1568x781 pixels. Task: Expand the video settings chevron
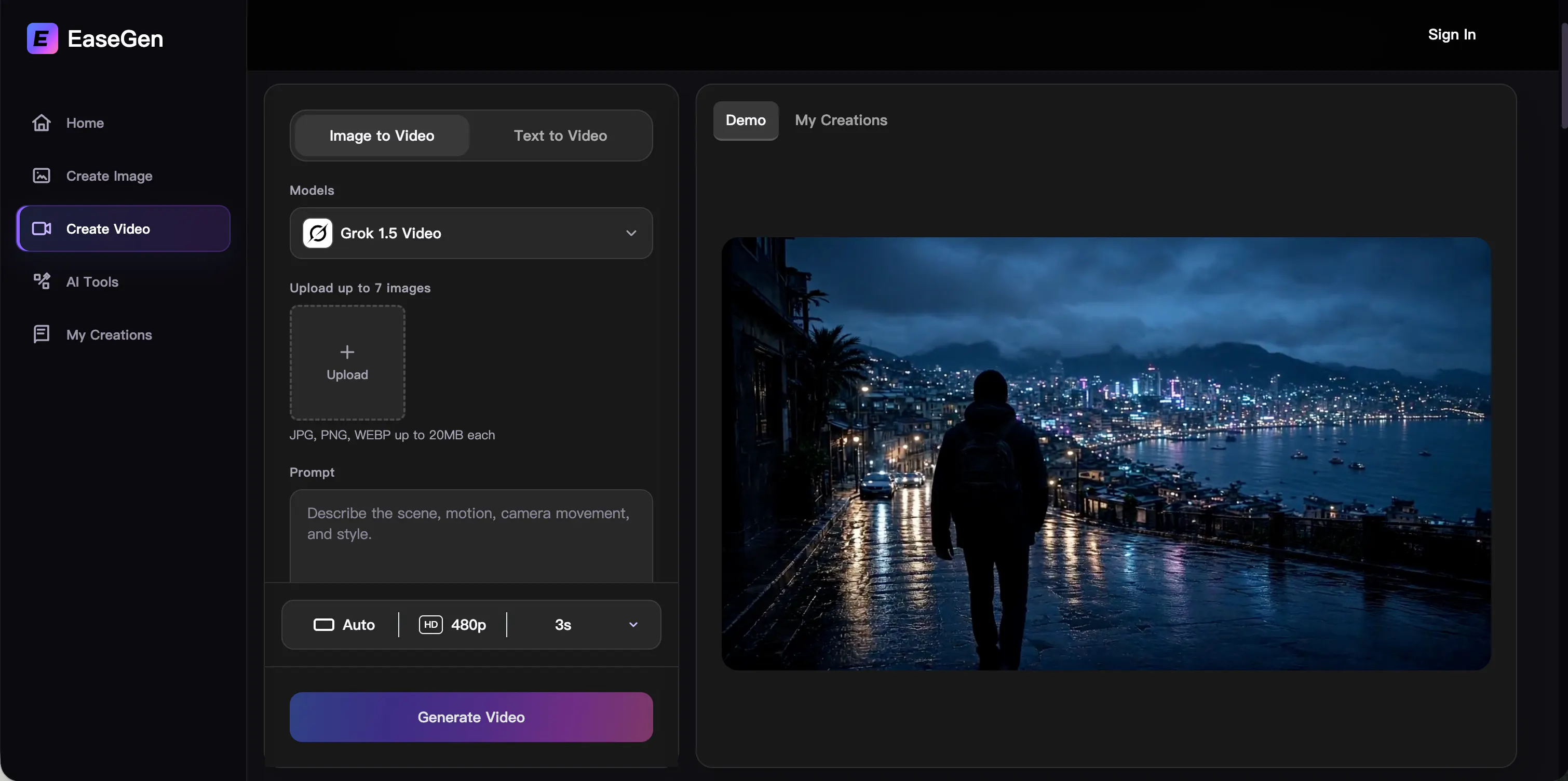click(633, 625)
